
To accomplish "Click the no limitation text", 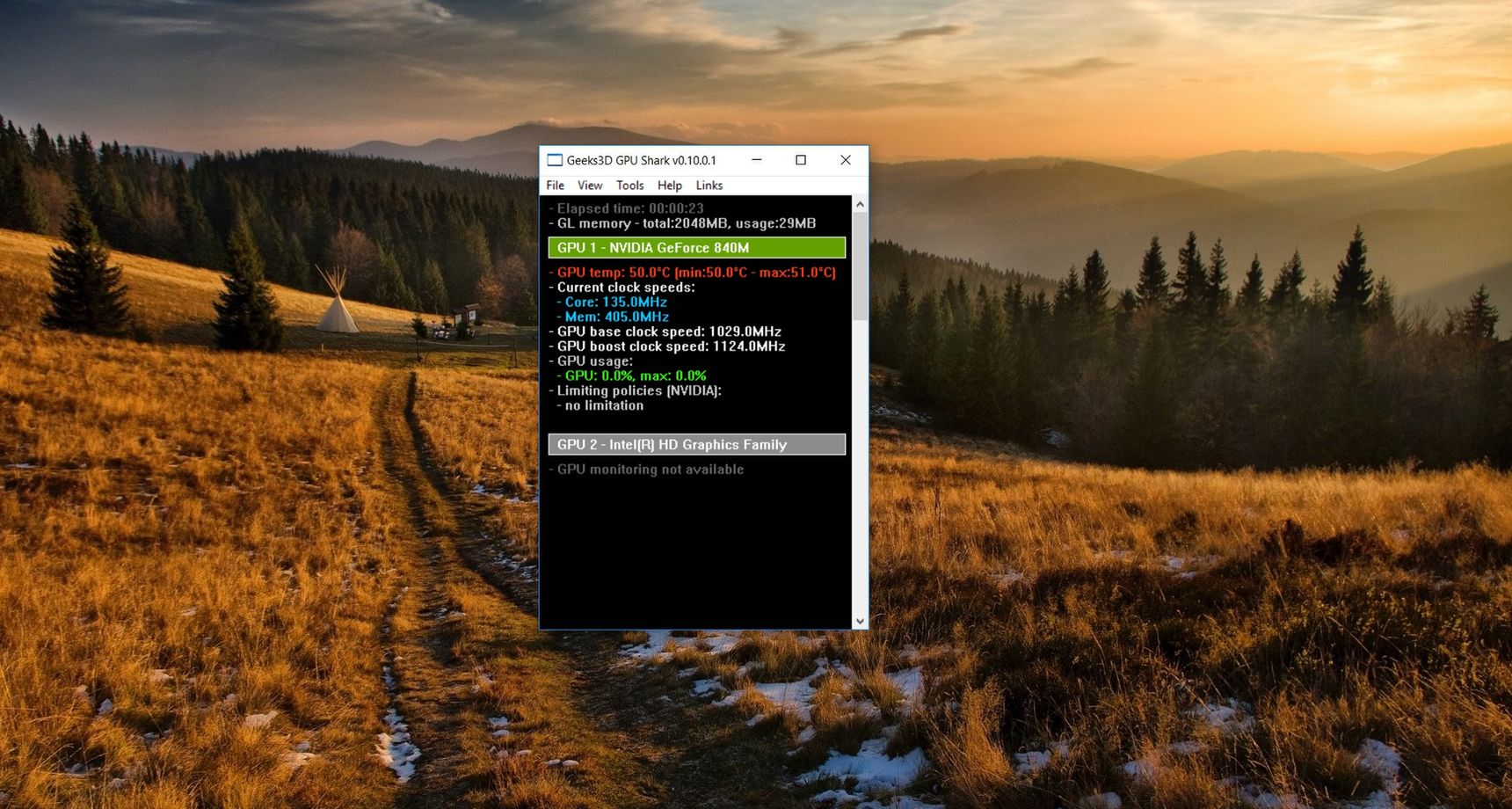I will coord(600,406).
